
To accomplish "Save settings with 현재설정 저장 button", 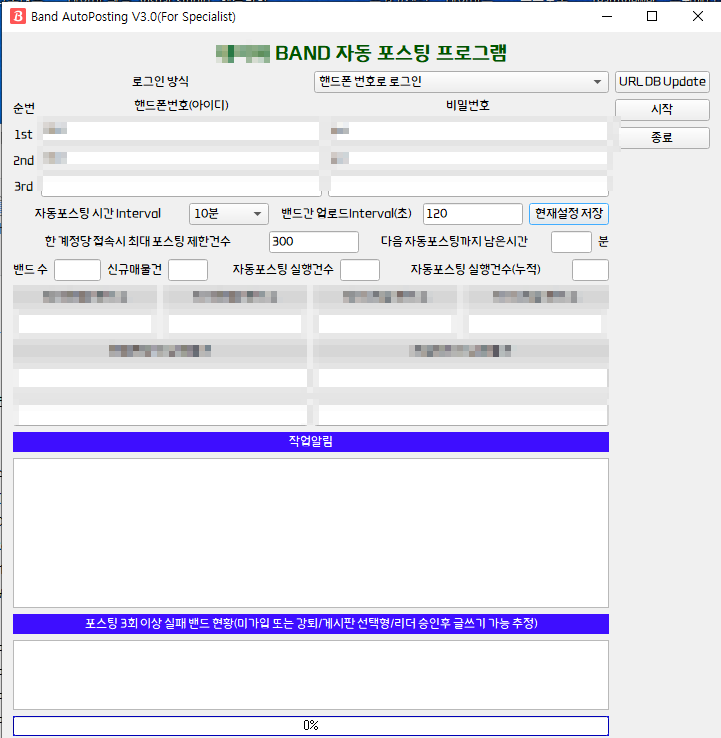I will tap(568, 213).
